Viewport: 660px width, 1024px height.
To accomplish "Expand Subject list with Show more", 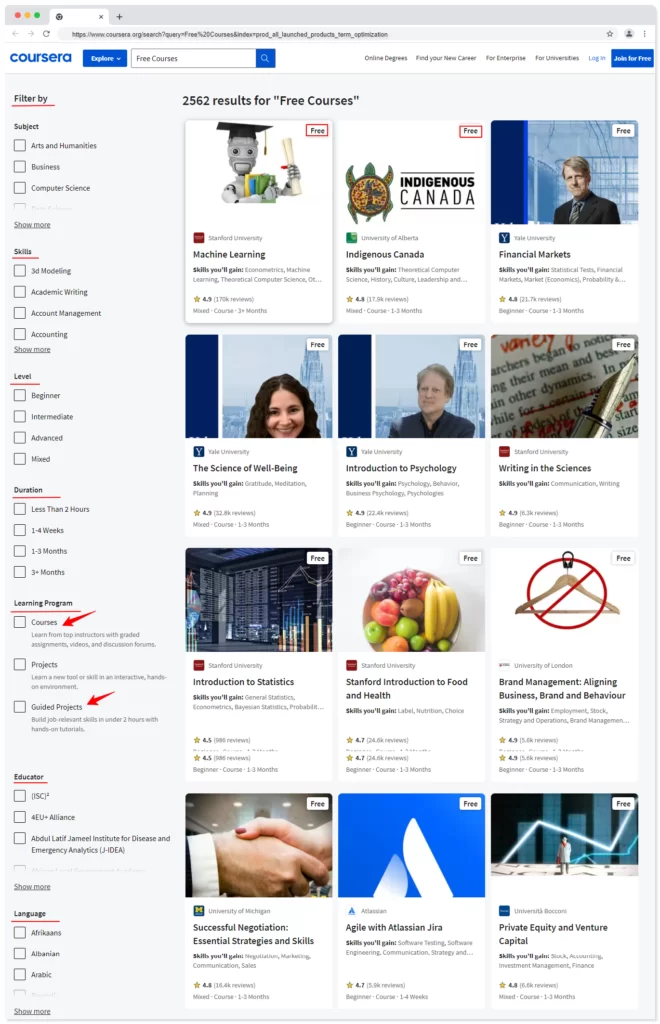I will click(32, 225).
